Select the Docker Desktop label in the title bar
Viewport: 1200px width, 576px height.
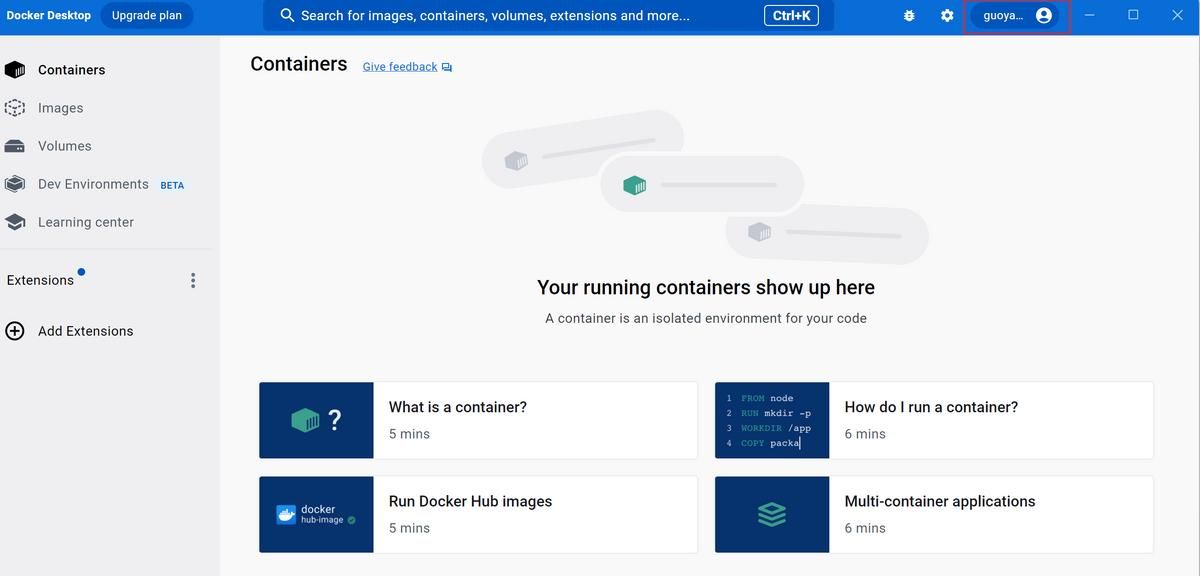[48, 15]
